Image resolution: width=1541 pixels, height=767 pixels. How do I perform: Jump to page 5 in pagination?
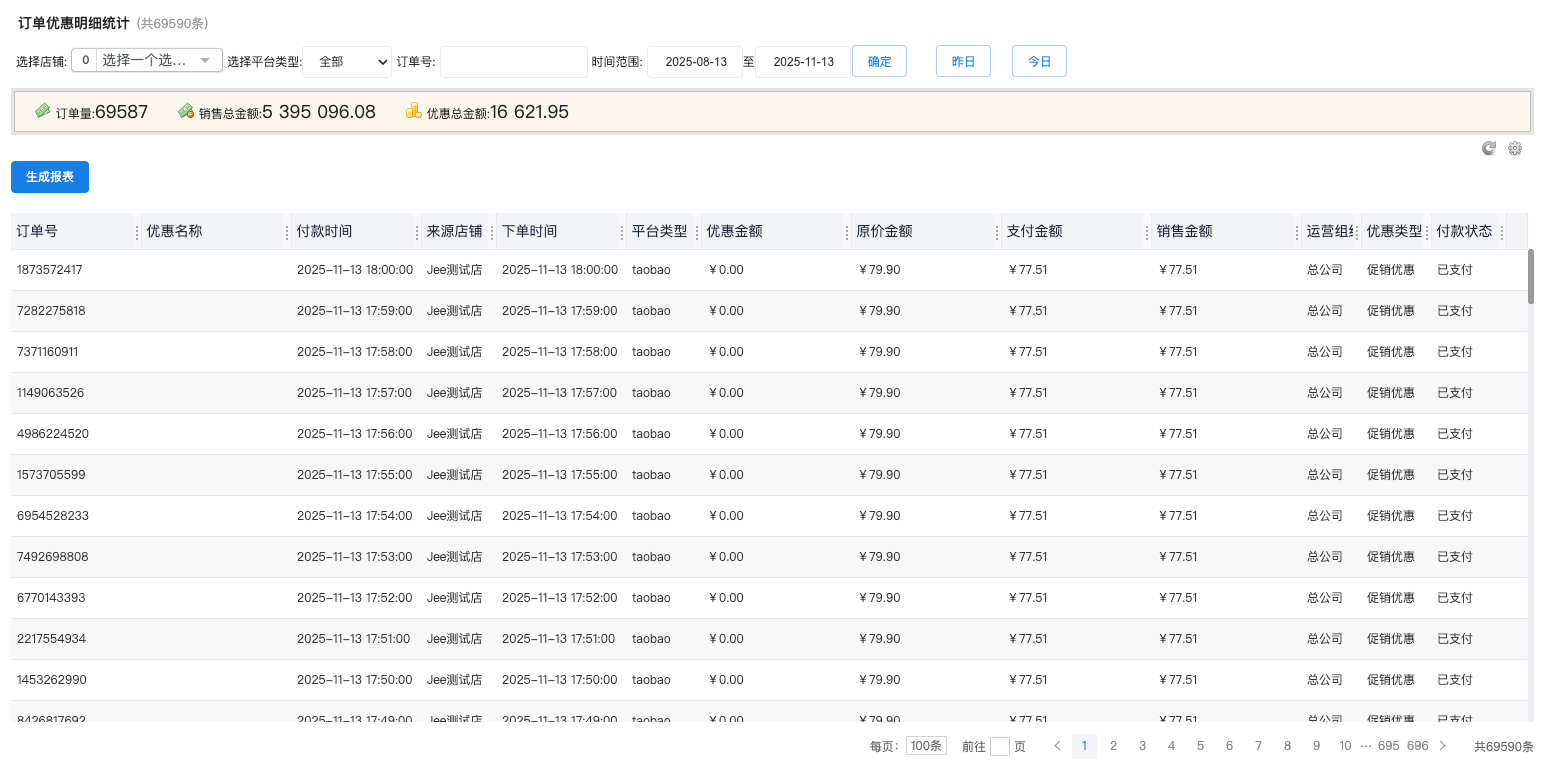point(1200,746)
